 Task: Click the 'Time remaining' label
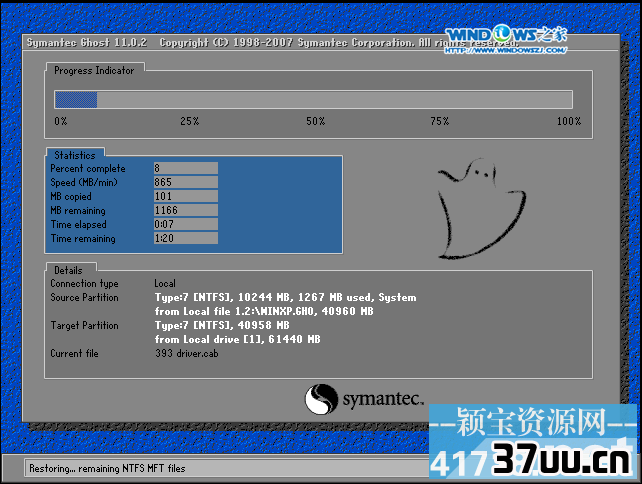click(83, 238)
